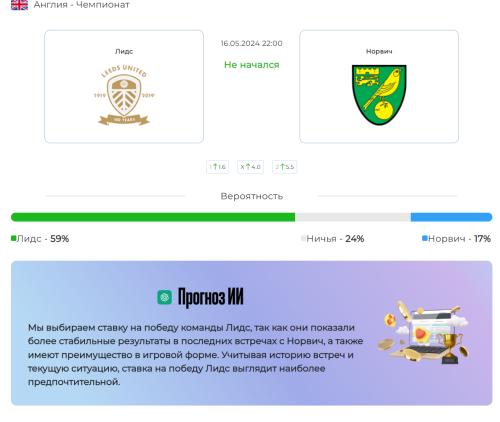Image resolution: width=500 pixels, height=422 pixels.
Task: Pick the draw odds X 4.0 button
Action: pyautogui.click(x=250, y=167)
